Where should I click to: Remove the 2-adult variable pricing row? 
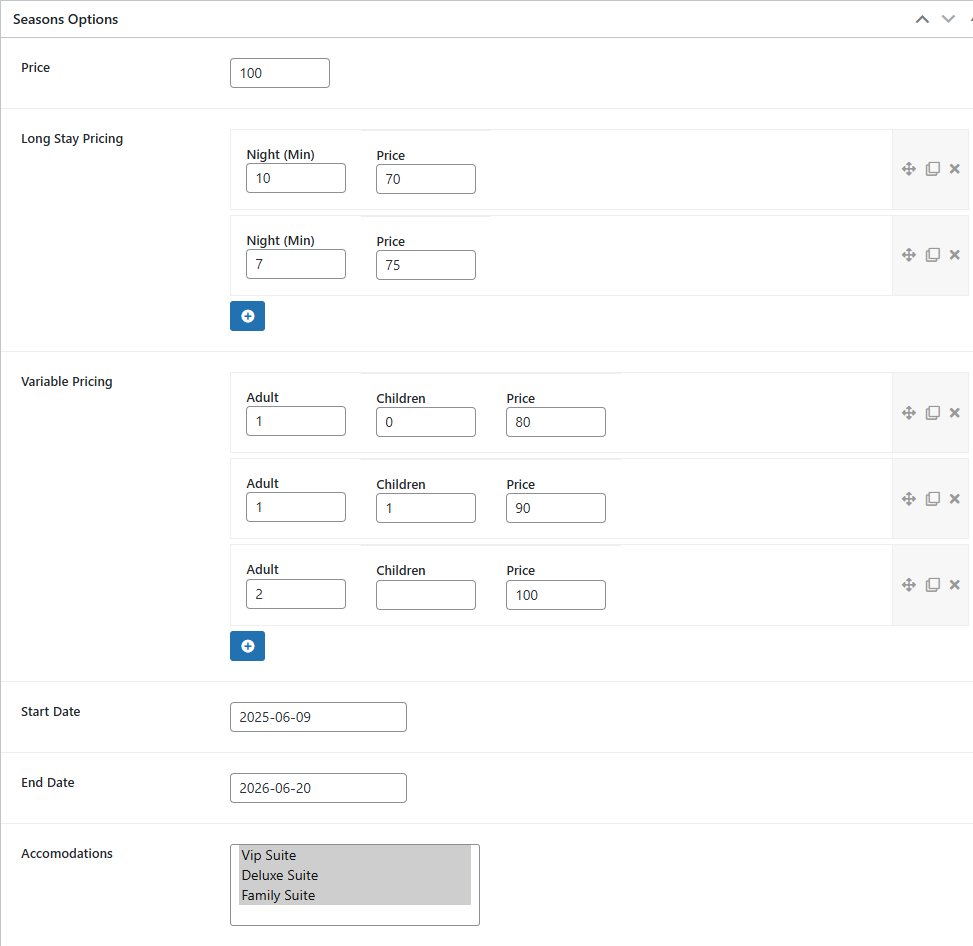point(954,585)
